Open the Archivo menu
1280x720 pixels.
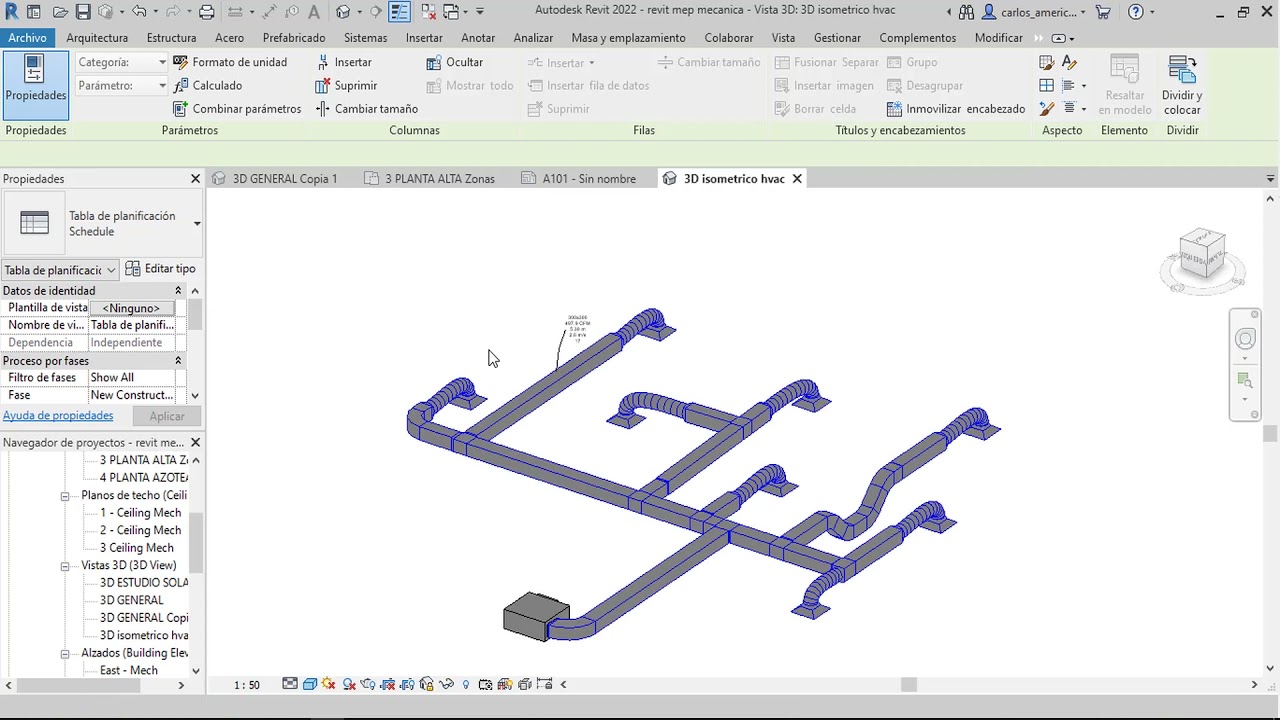point(27,38)
